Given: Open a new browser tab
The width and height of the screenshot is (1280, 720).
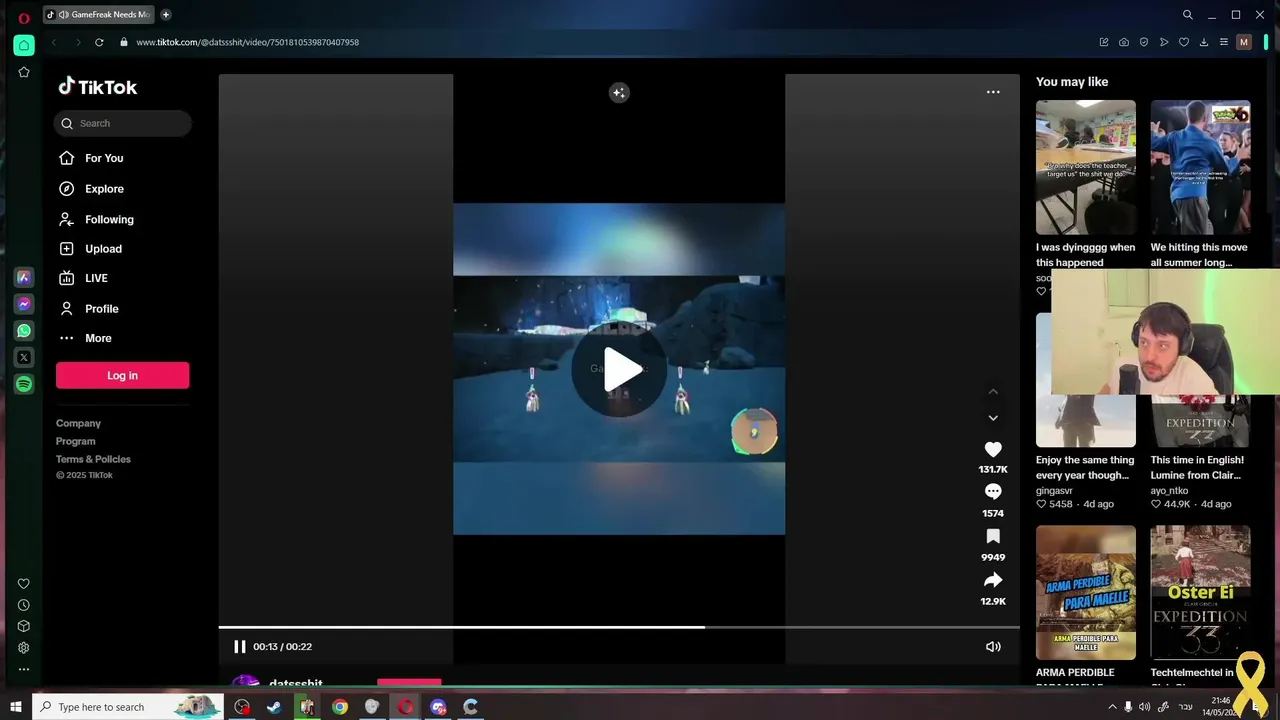Looking at the screenshot, I should (x=166, y=15).
